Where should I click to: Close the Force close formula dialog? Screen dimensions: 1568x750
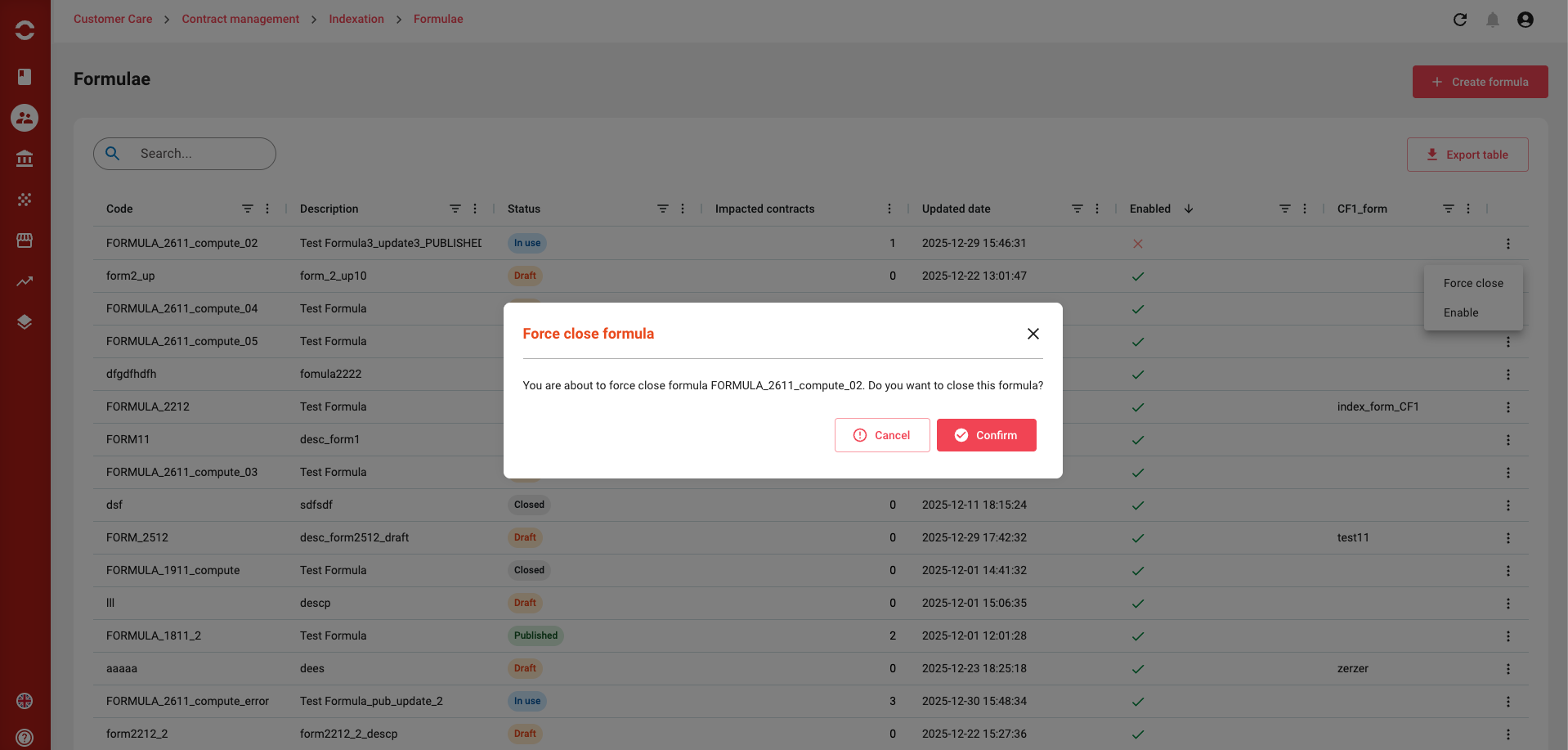click(1033, 334)
